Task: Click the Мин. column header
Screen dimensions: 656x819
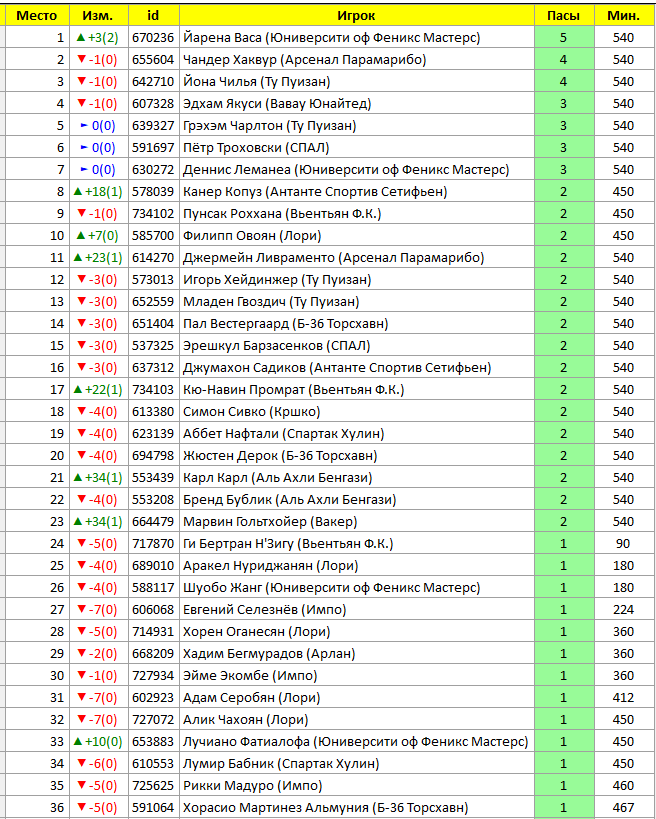Action: [624, 15]
